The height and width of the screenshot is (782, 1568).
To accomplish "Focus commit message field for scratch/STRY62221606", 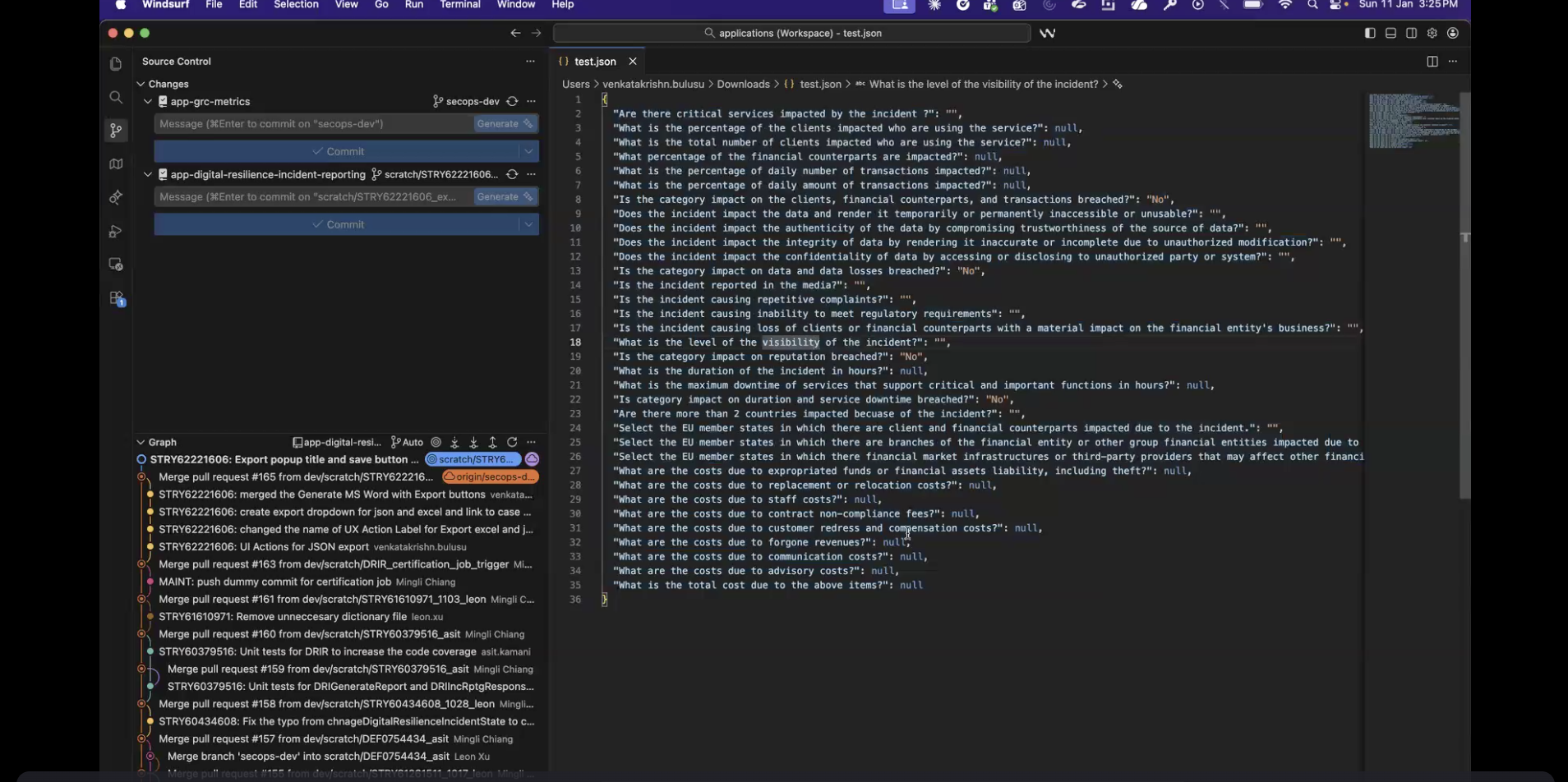I will click(312, 196).
